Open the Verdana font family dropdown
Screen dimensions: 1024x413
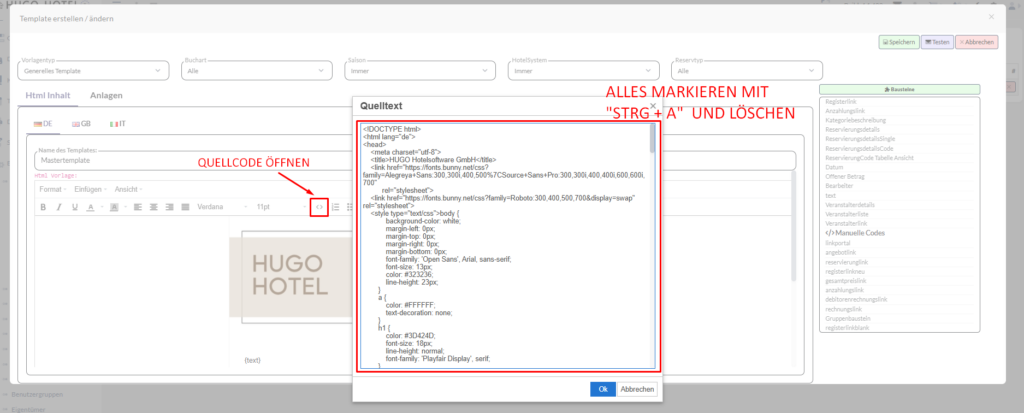(217, 207)
